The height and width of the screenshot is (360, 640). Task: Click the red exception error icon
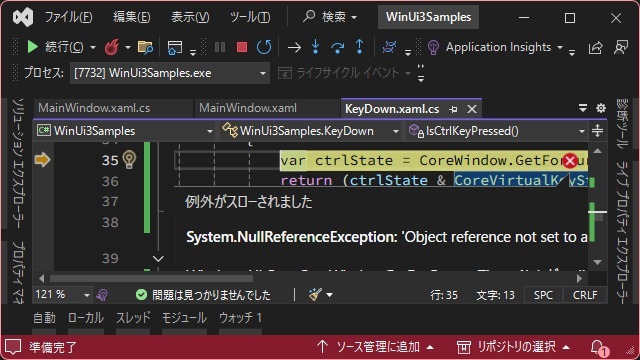570,160
